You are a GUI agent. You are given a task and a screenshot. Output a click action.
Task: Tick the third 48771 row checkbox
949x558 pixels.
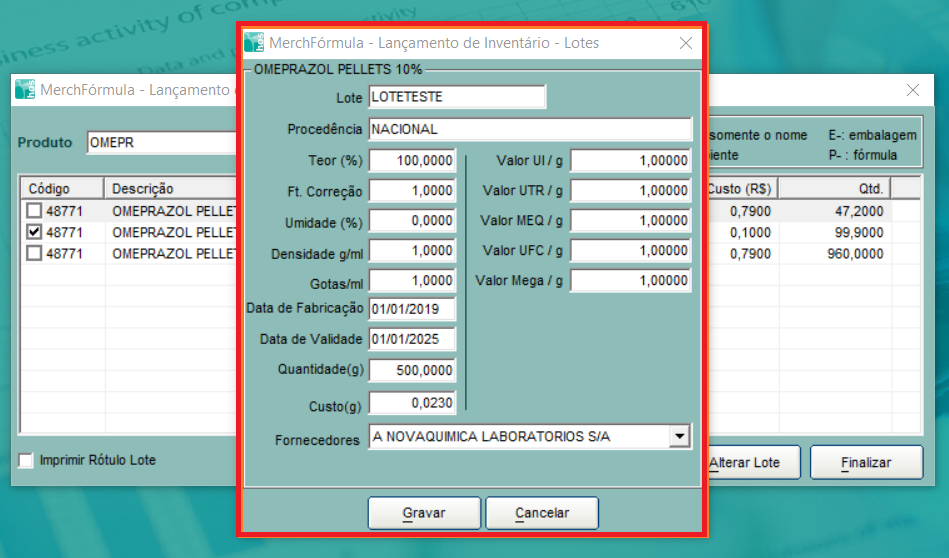click(35, 254)
